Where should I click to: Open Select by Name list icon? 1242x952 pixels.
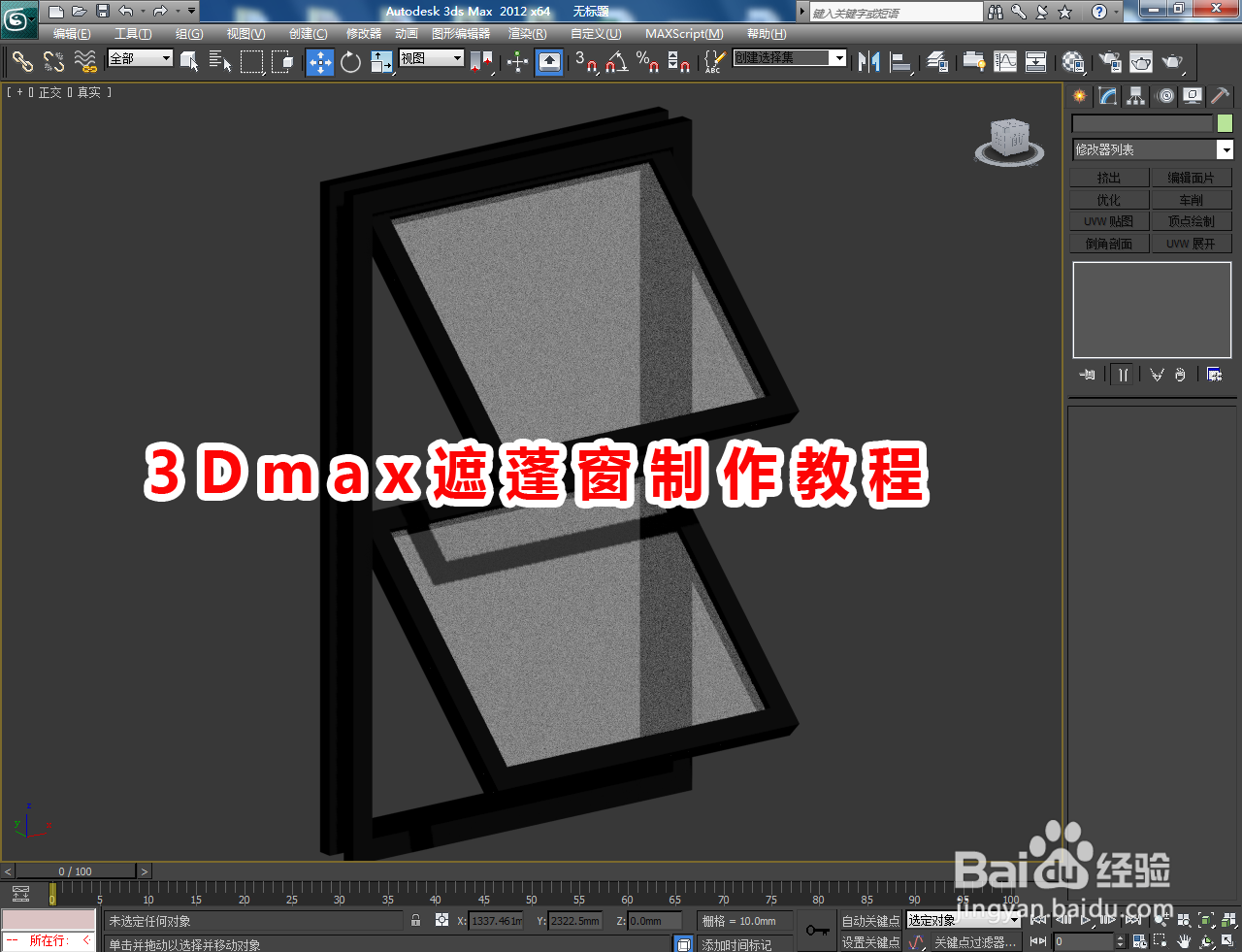tap(220, 61)
